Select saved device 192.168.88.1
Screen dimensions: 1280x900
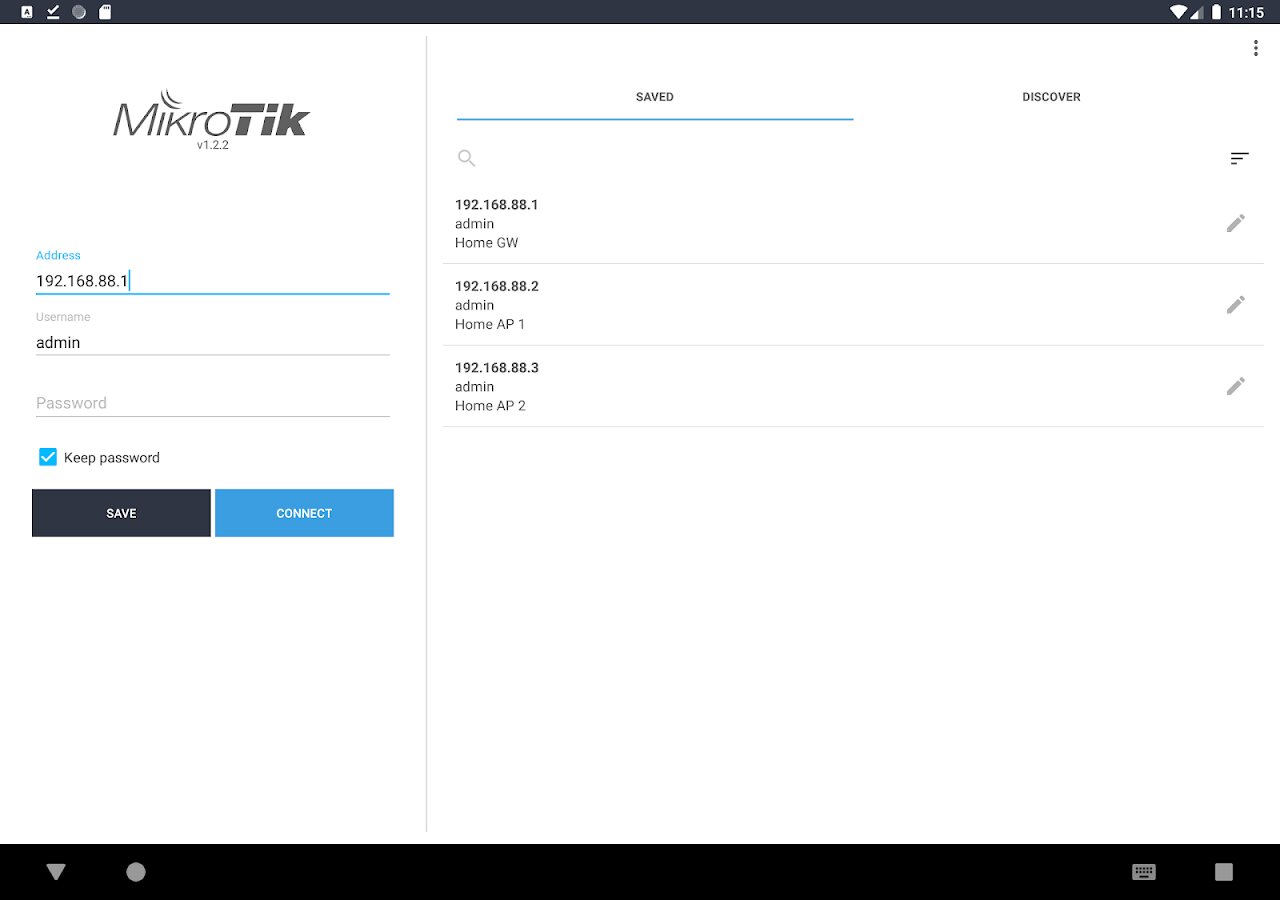[853, 223]
